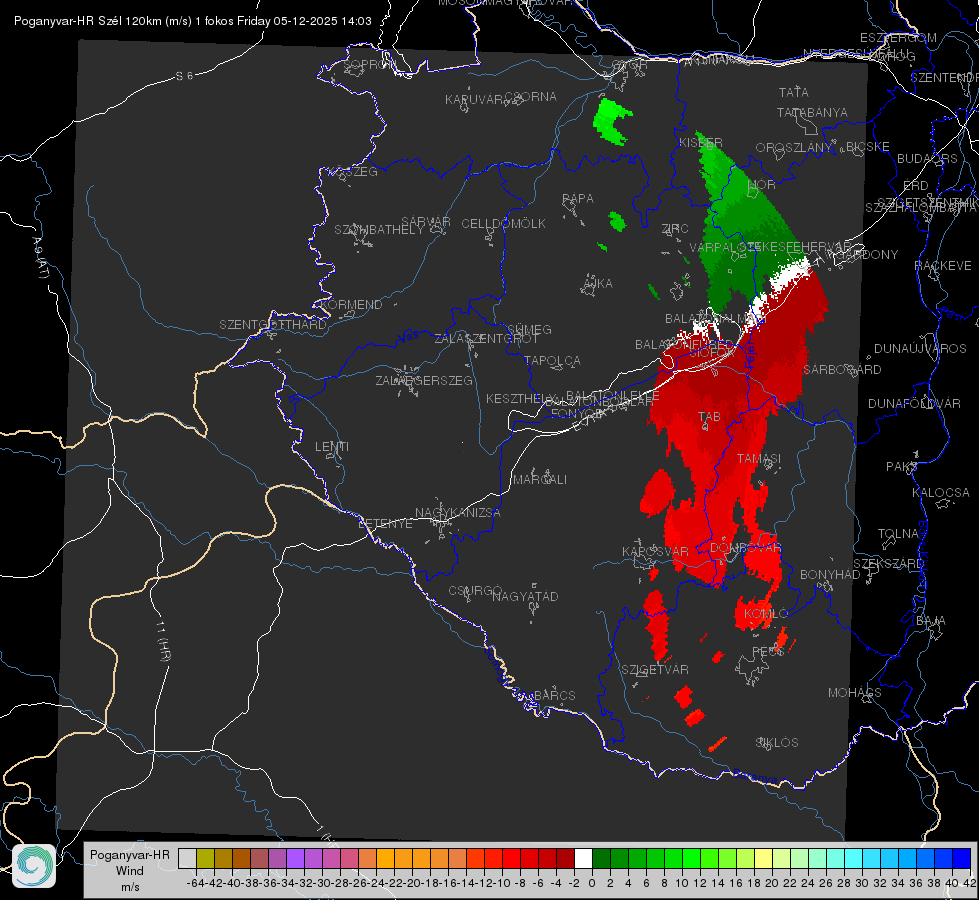Screen dimensions: 979x900
Task: Select the BARCS town label
Action: (x=555, y=695)
